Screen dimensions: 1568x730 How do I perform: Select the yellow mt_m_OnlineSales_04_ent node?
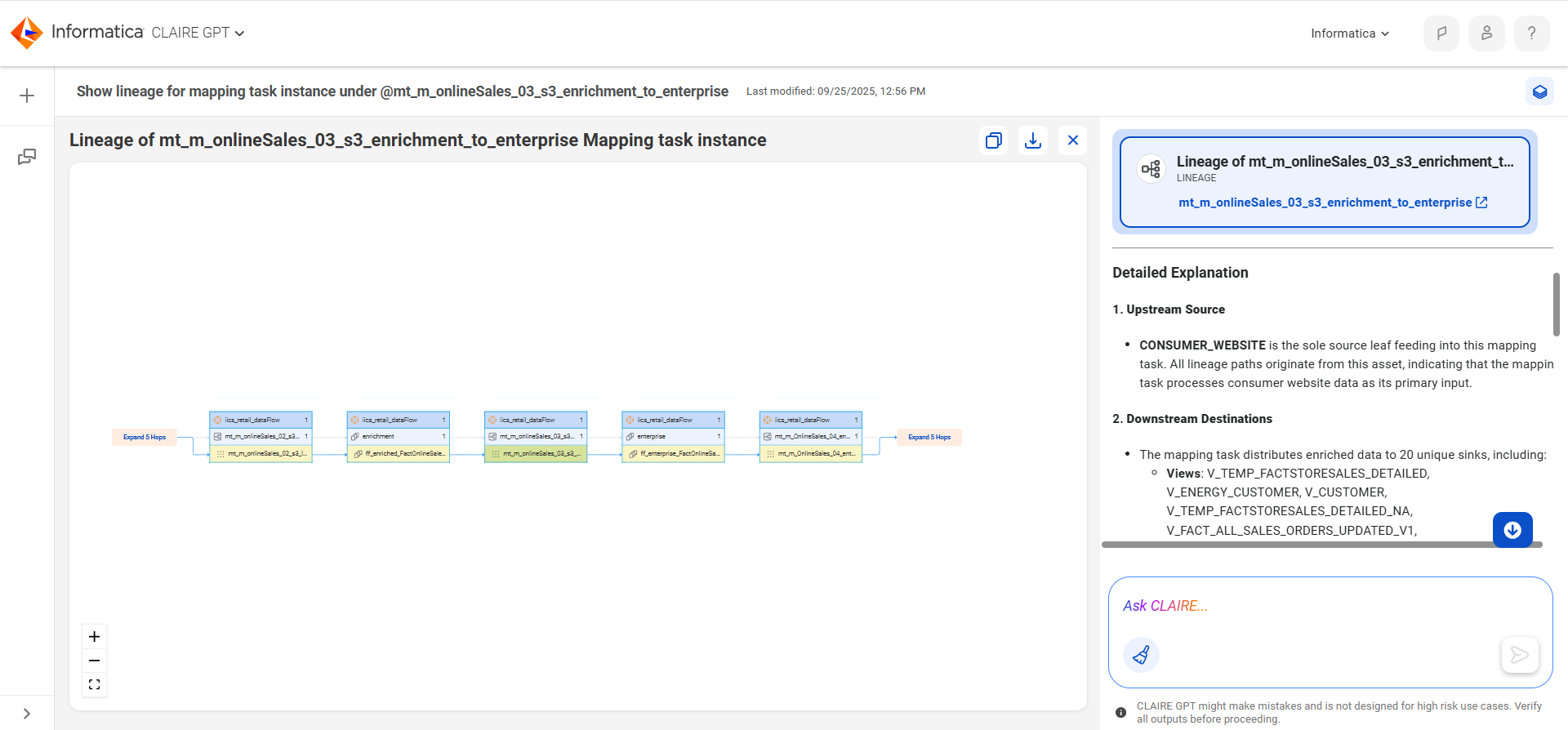coord(811,453)
